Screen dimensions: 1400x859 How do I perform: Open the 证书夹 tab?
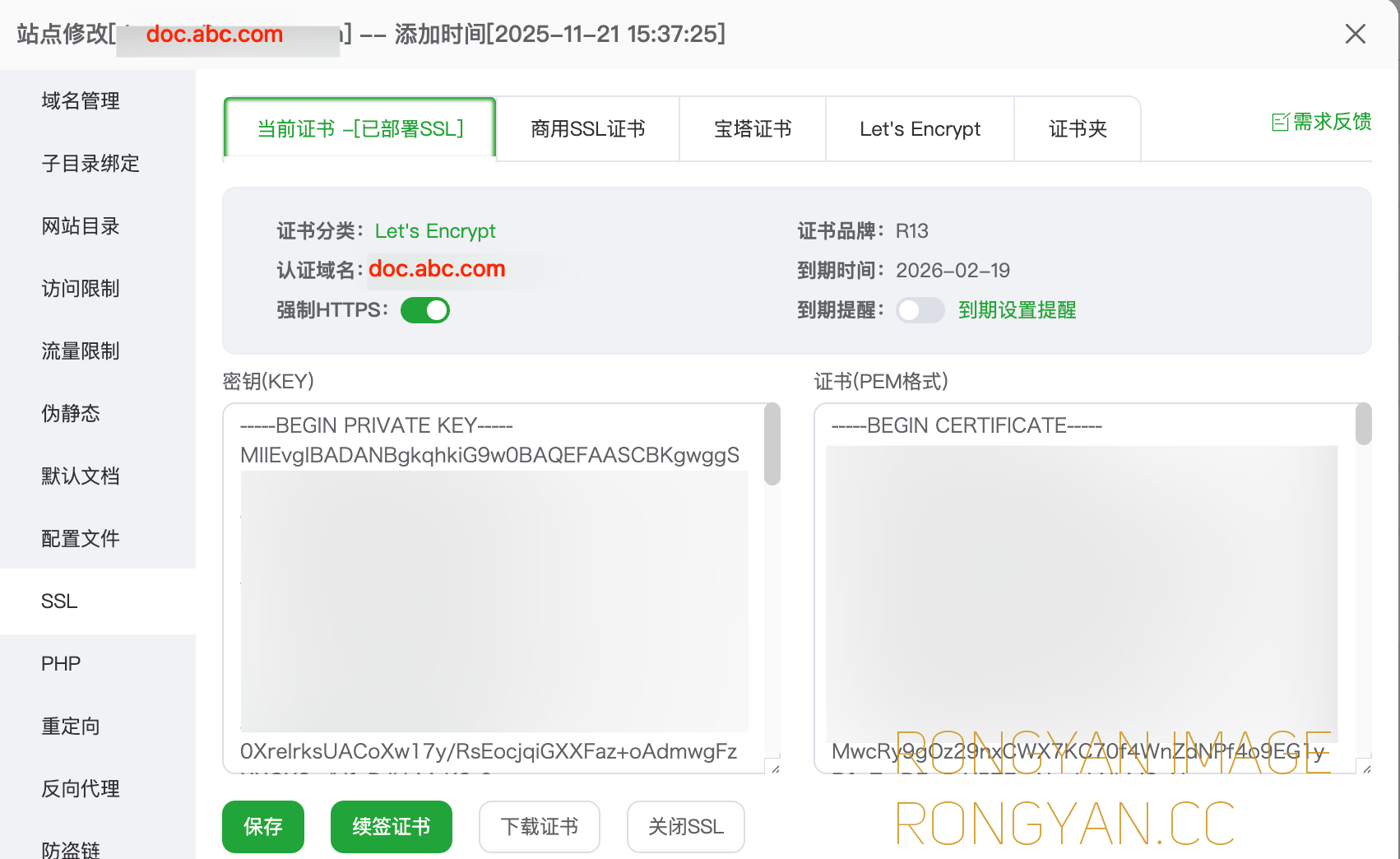tap(1078, 129)
